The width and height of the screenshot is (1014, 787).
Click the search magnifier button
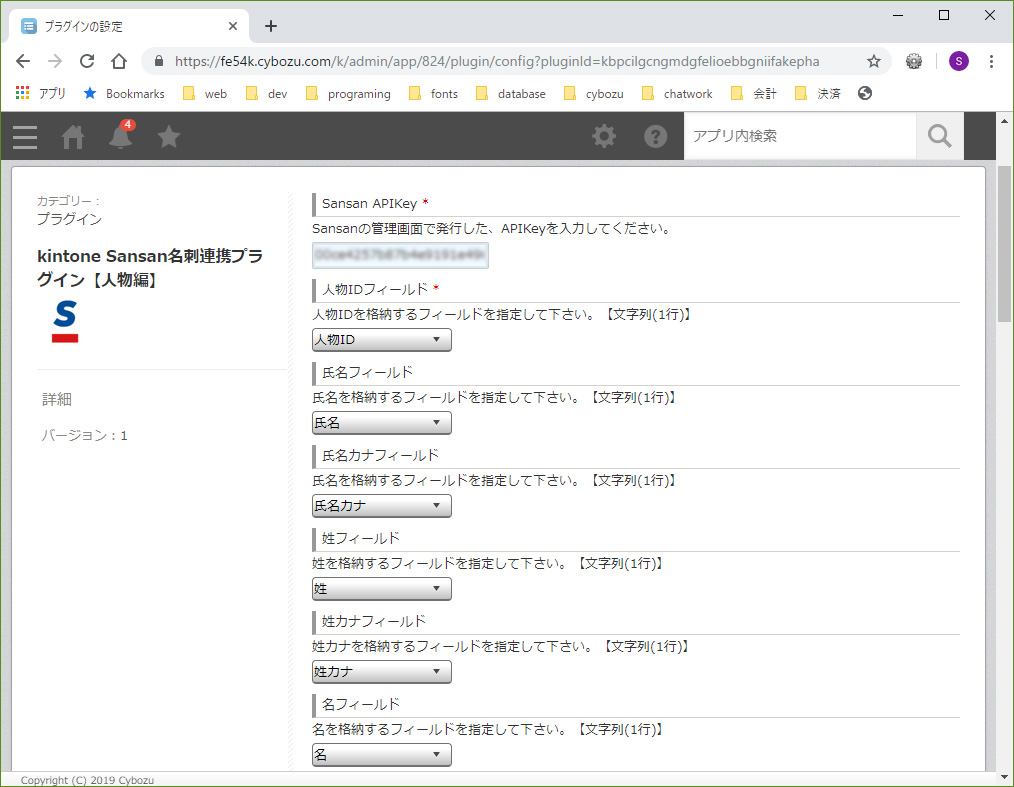pyautogui.click(x=940, y=136)
